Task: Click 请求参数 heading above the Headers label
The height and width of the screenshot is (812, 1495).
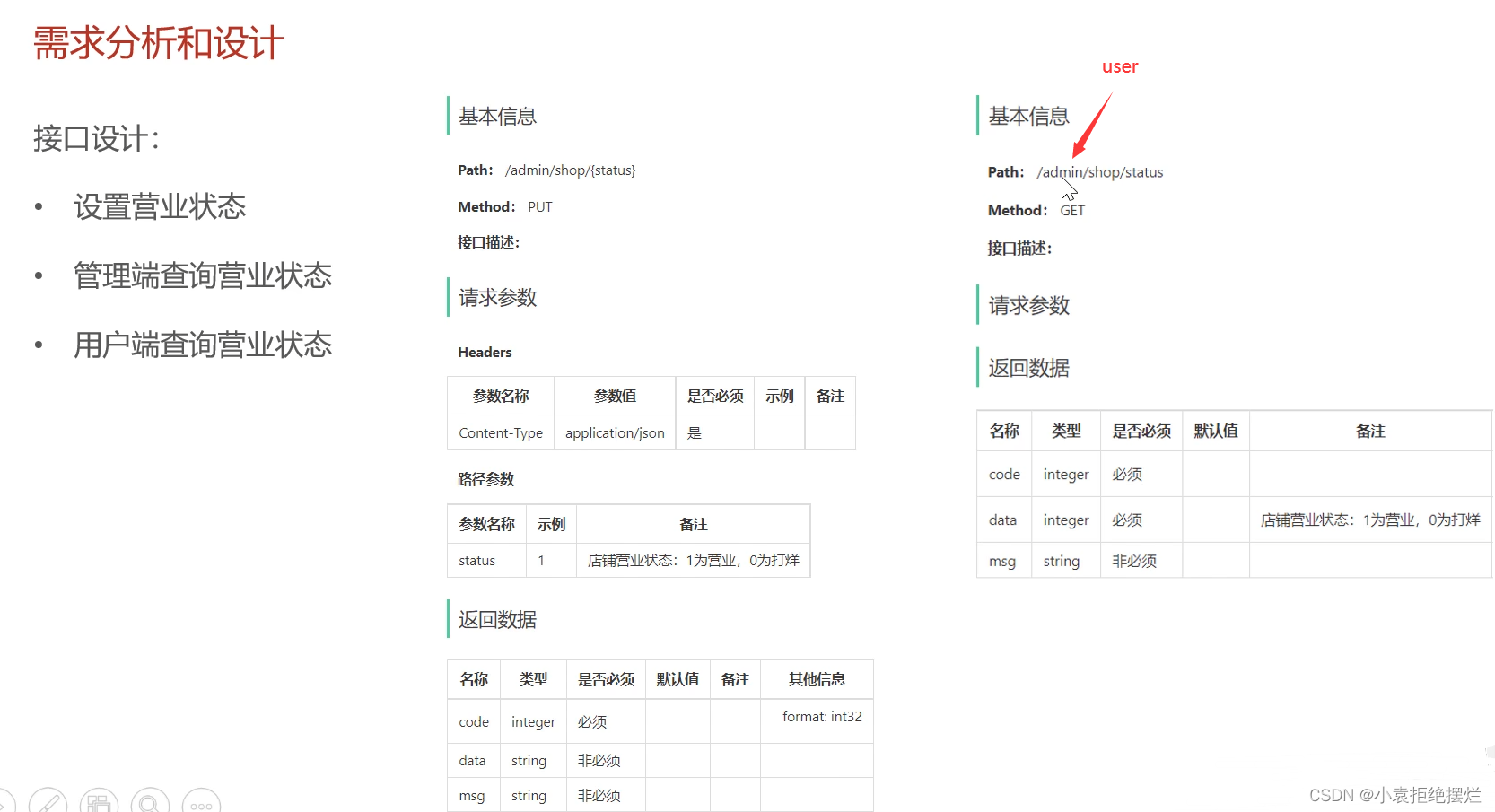Action: (x=497, y=297)
